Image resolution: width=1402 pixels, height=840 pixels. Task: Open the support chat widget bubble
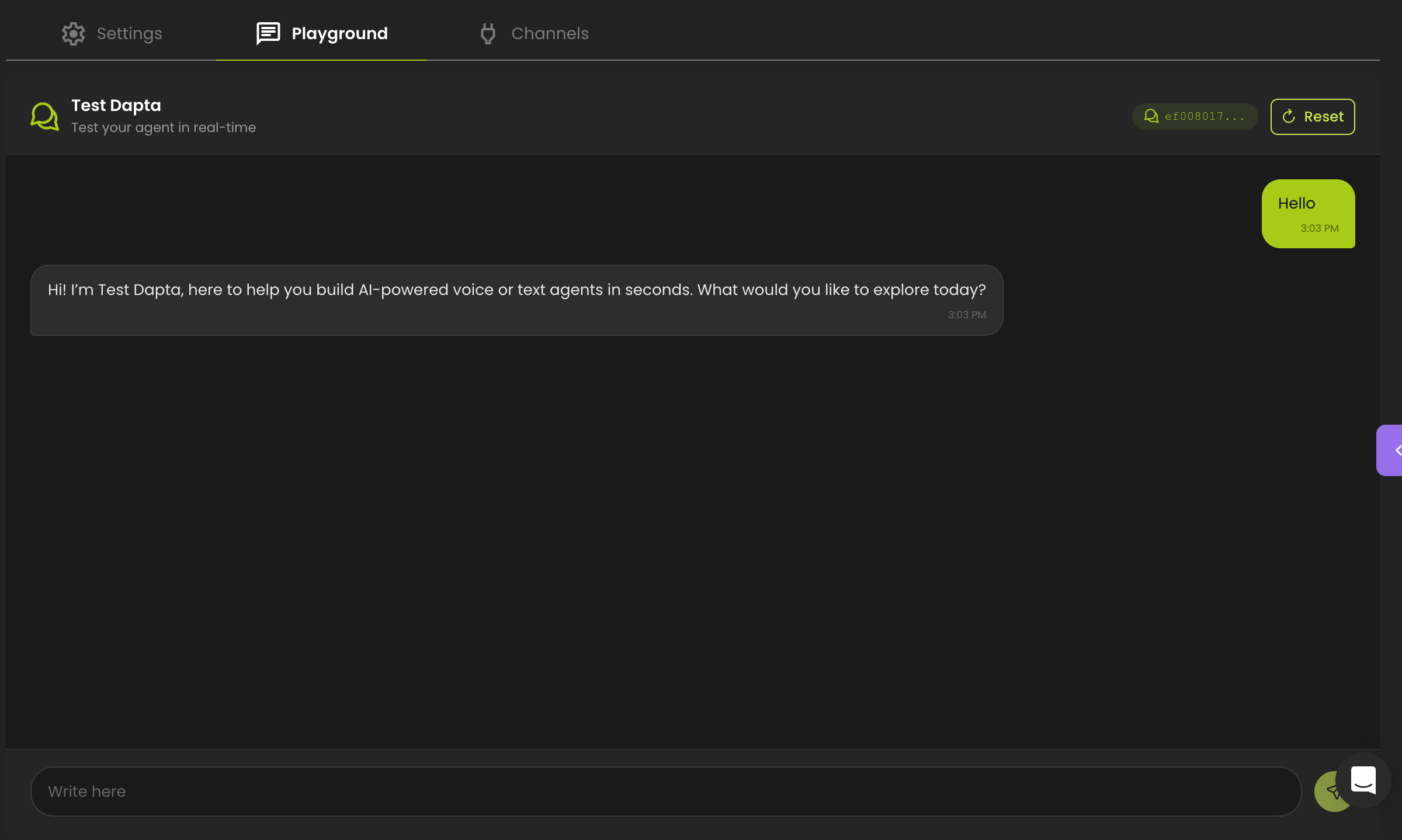(1363, 780)
